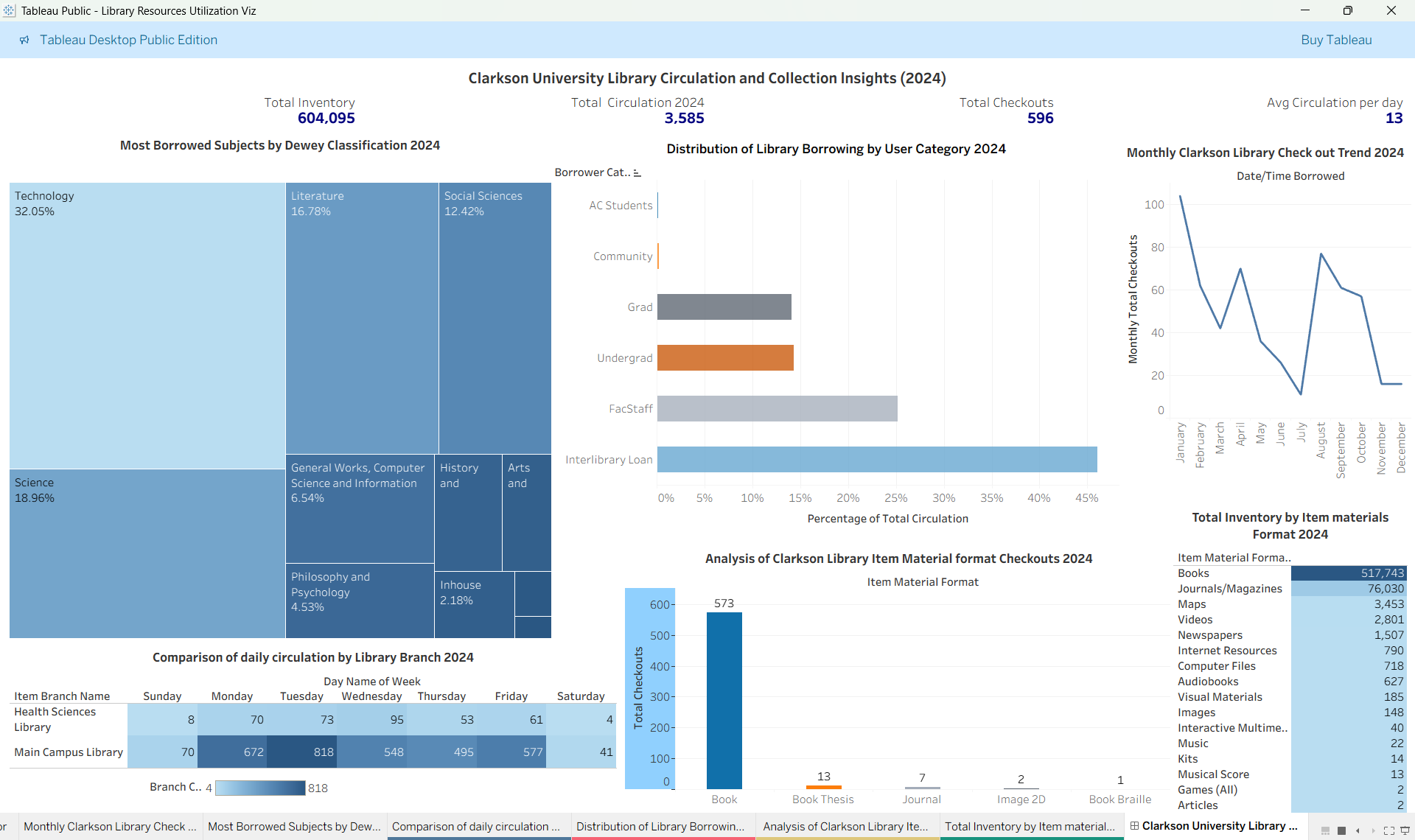
Task: Click the Item Branch Name column header
Action: click(62, 696)
